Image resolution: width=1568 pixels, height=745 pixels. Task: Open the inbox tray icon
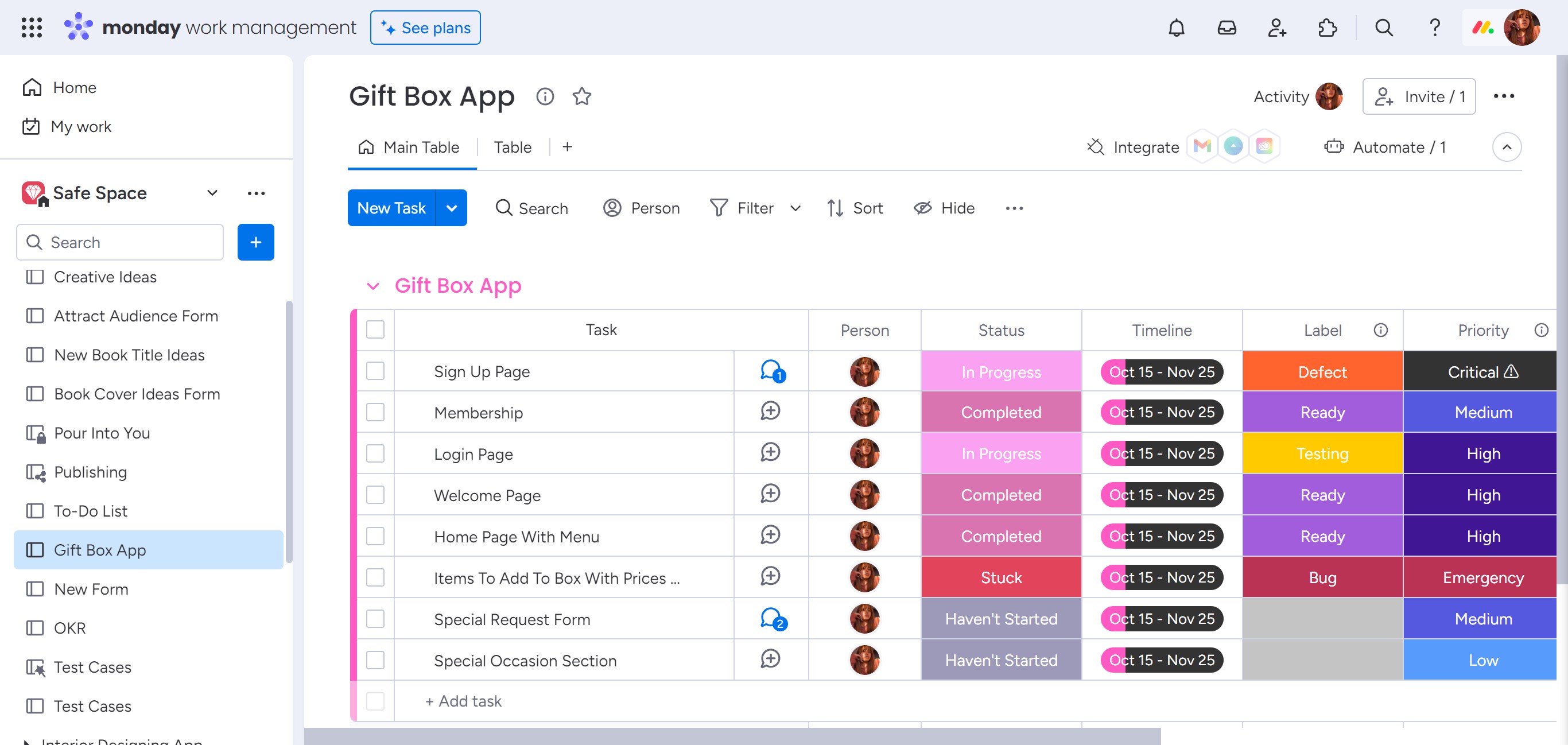click(1227, 28)
